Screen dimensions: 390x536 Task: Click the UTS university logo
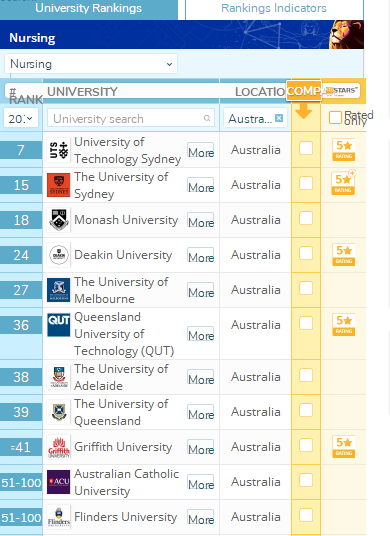[x=58, y=150]
